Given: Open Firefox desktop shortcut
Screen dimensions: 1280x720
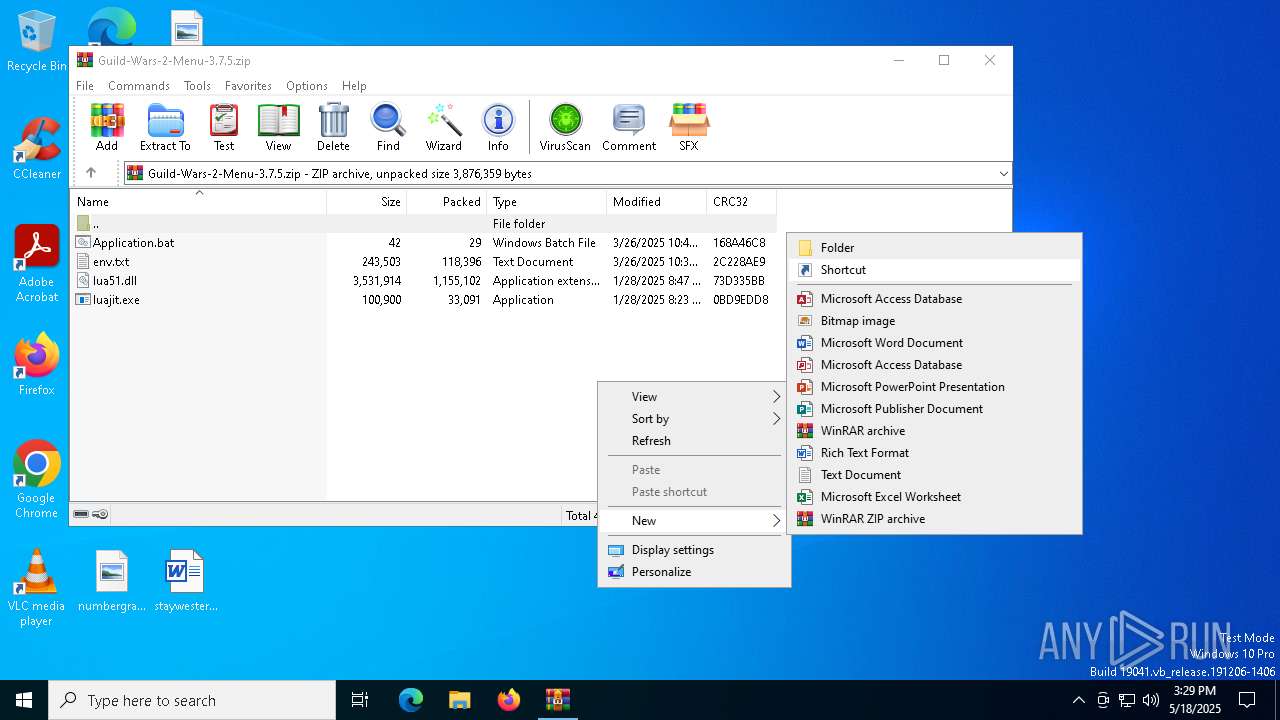Looking at the screenshot, I should (37, 365).
